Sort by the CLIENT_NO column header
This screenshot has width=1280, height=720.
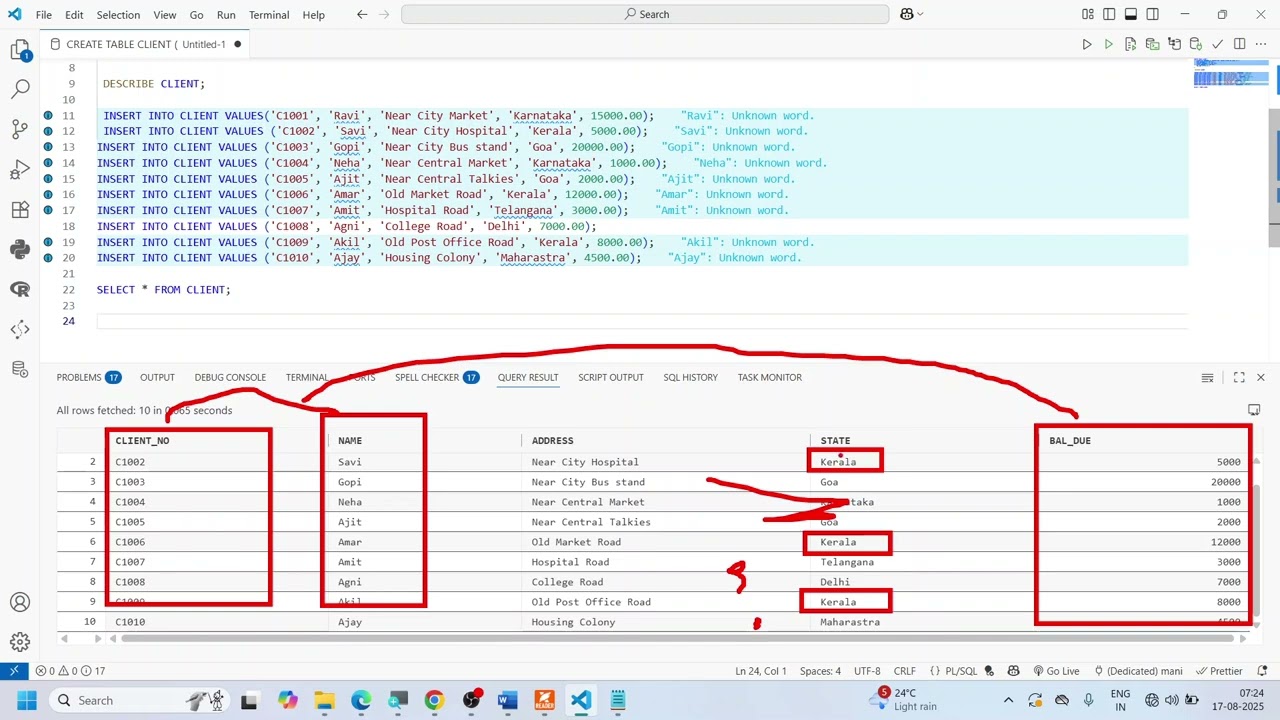coord(142,440)
